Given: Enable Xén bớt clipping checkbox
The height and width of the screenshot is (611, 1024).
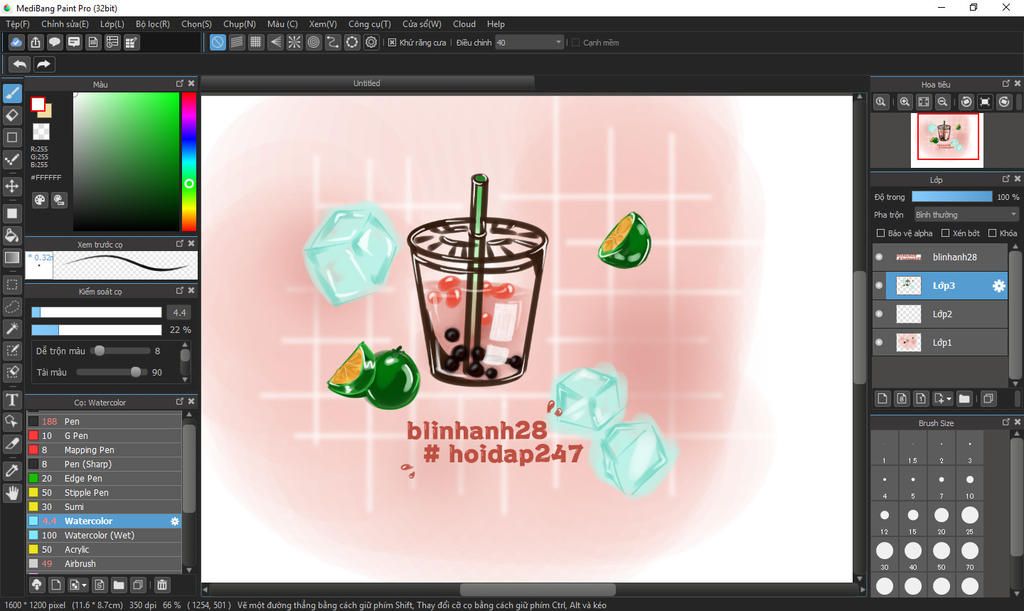Looking at the screenshot, I should tap(945, 233).
